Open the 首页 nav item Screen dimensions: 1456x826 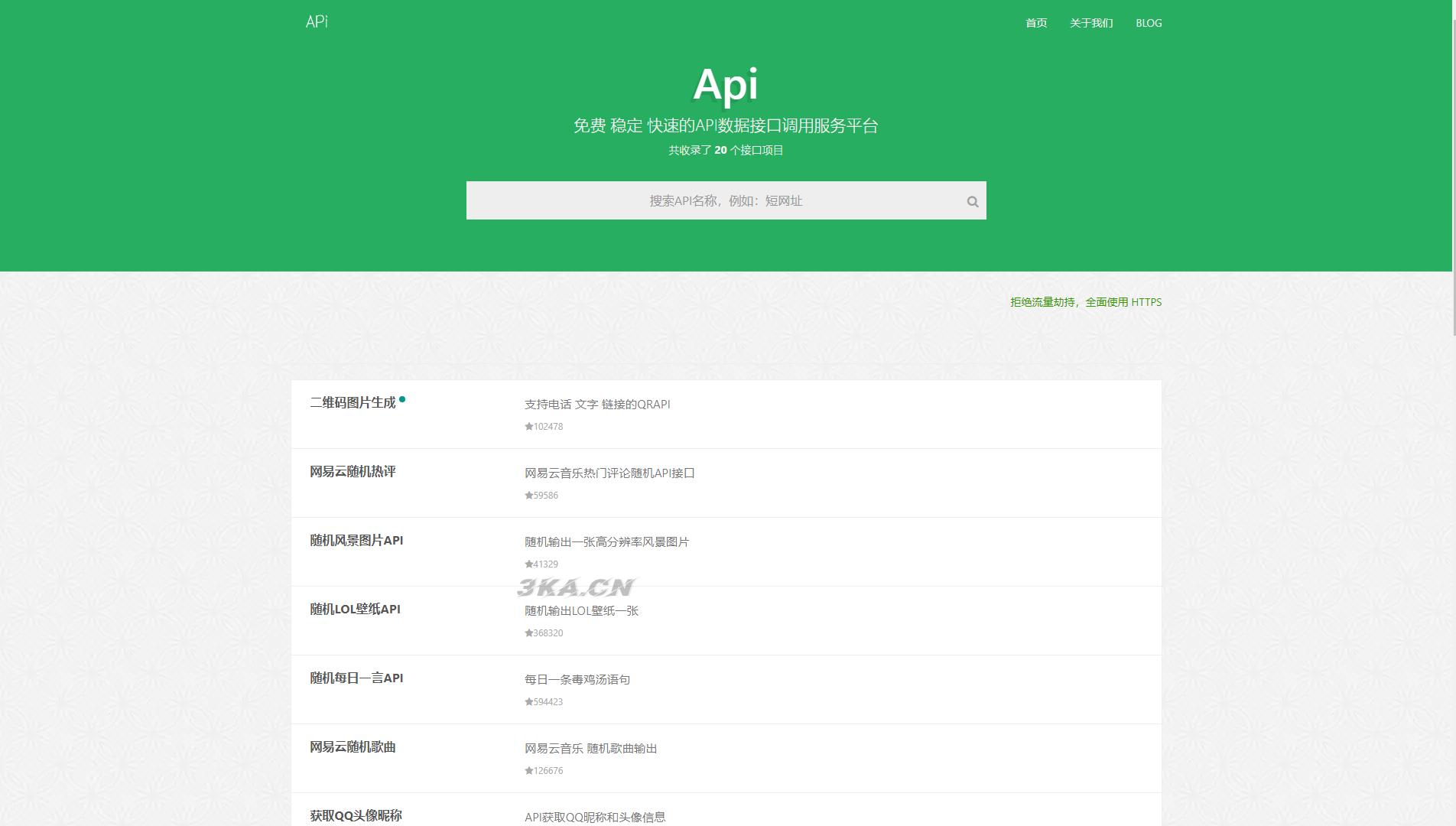point(1036,23)
